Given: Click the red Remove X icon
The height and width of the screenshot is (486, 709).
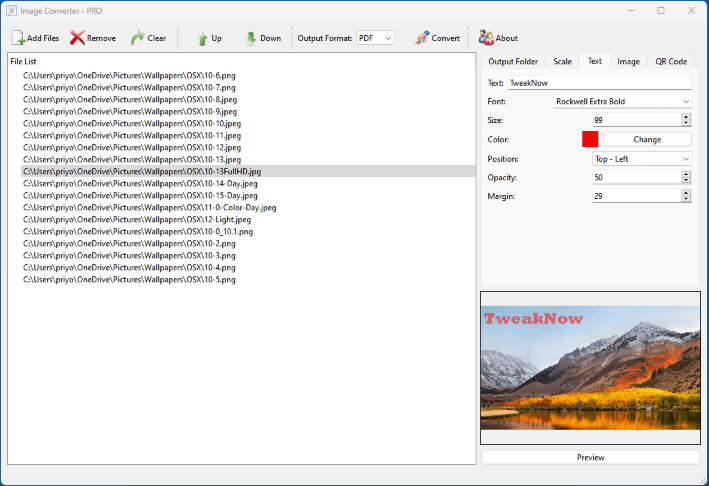Looking at the screenshot, I should pos(77,38).
